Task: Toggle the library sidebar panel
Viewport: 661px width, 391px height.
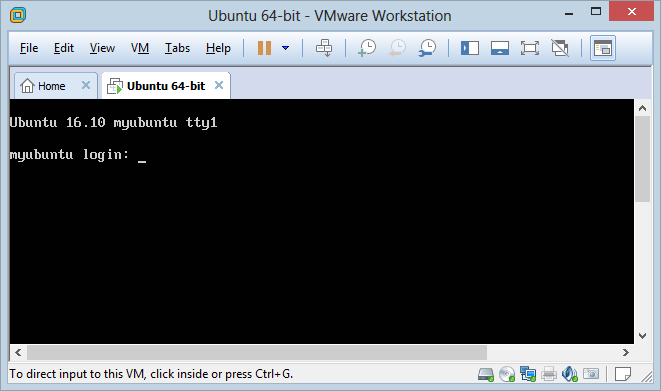Action: [470, 48]
